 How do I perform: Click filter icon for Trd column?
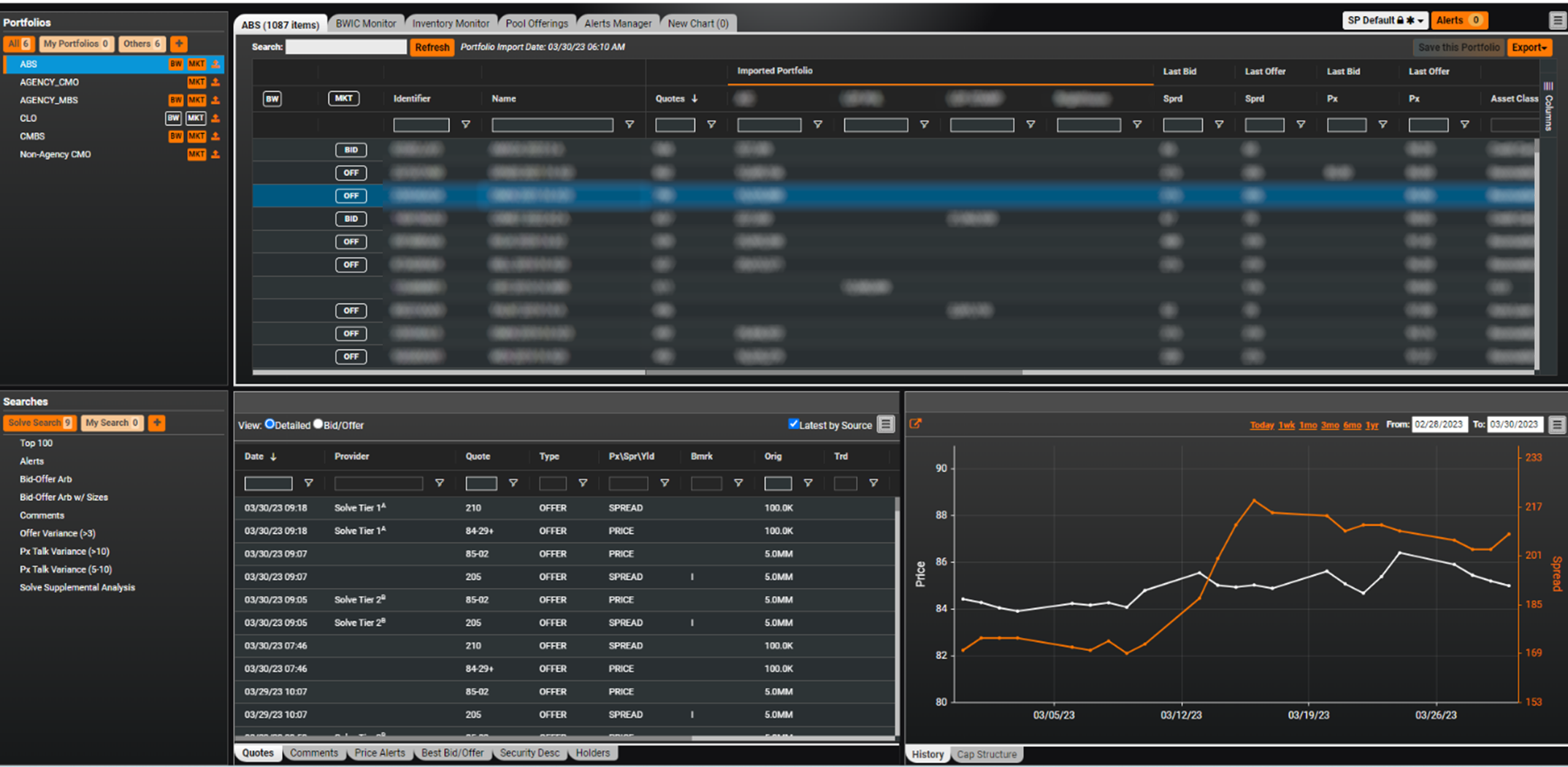[873, 483]
